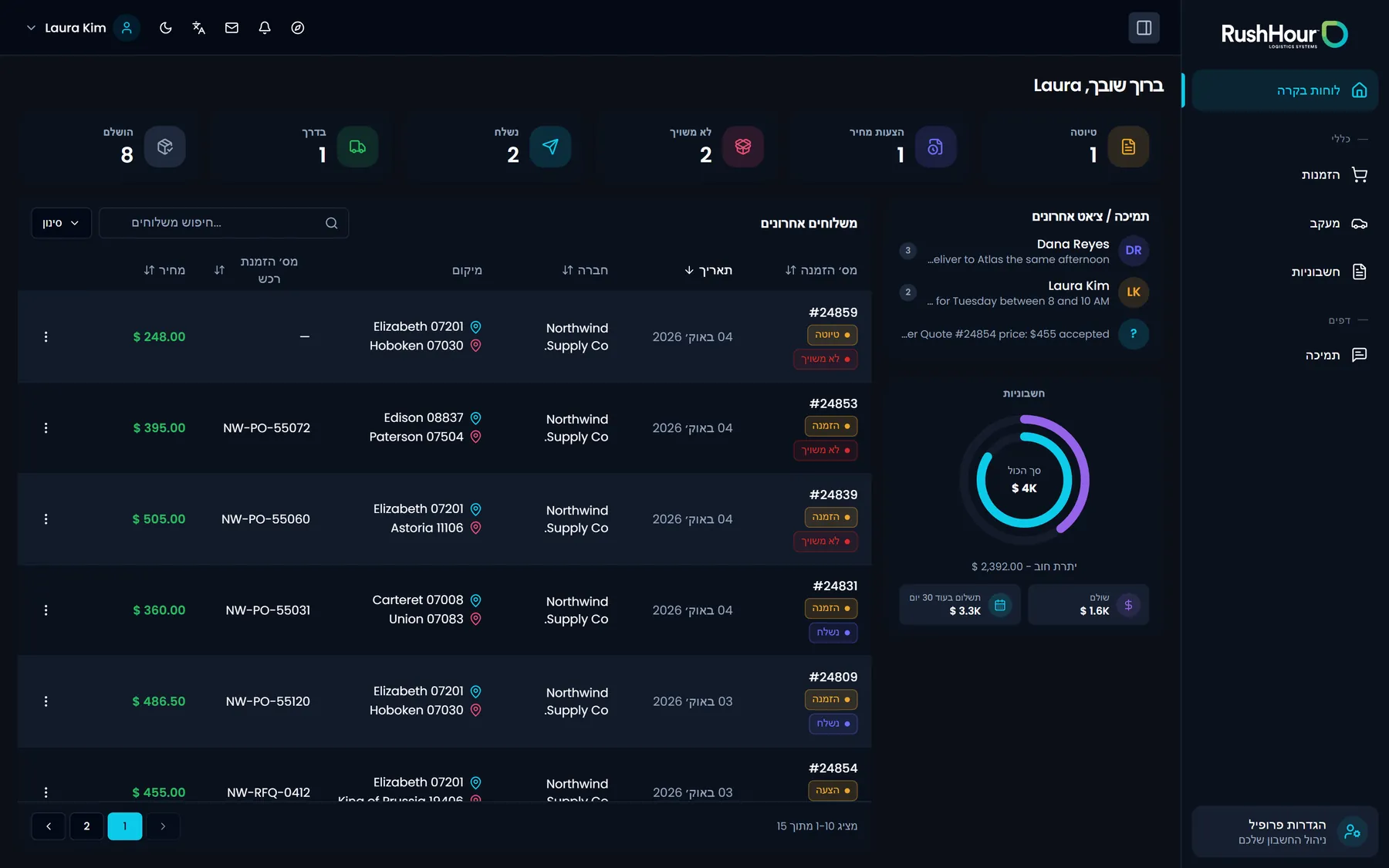Open the language translate icon
This screenshot has width=1389, height=868.
click(x=198, y=28)
